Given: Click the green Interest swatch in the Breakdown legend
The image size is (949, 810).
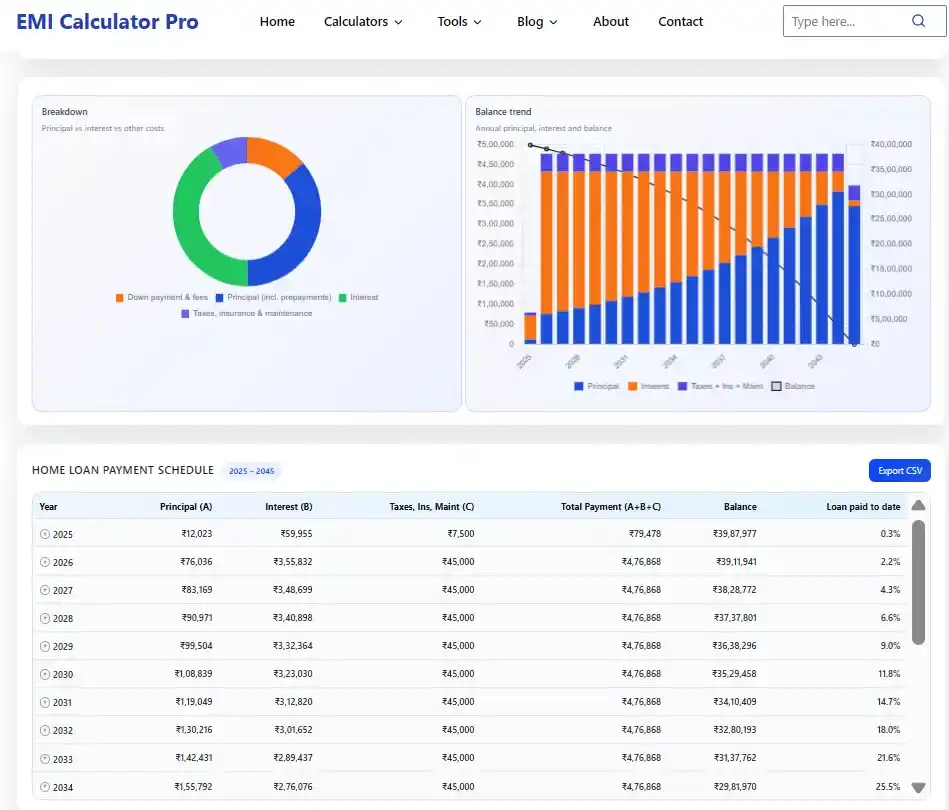Looking at the screenshot, I should pyautogui.click(x=343, y=298).
